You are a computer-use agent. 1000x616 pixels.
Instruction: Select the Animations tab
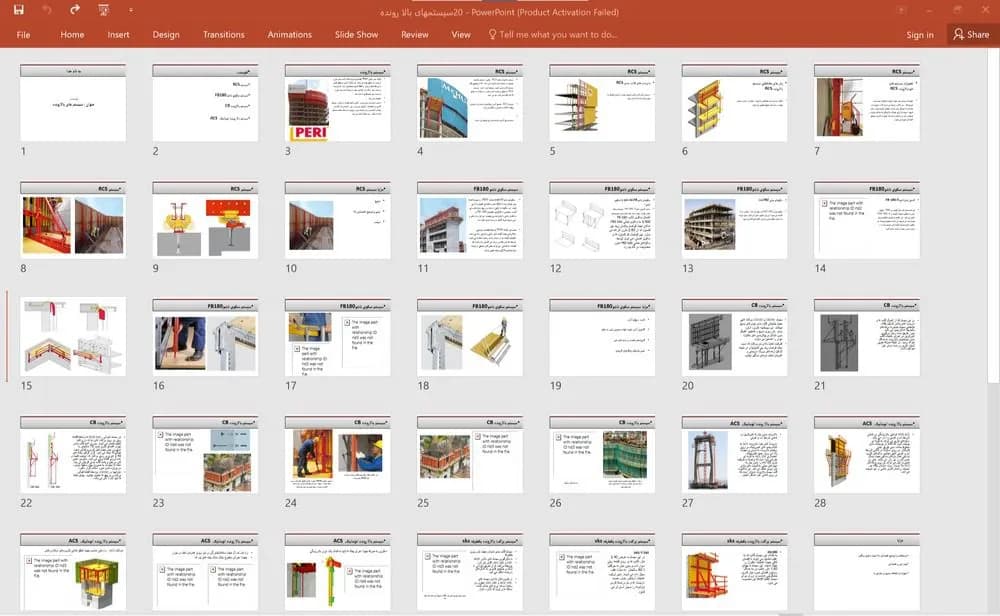pos(290,34)
